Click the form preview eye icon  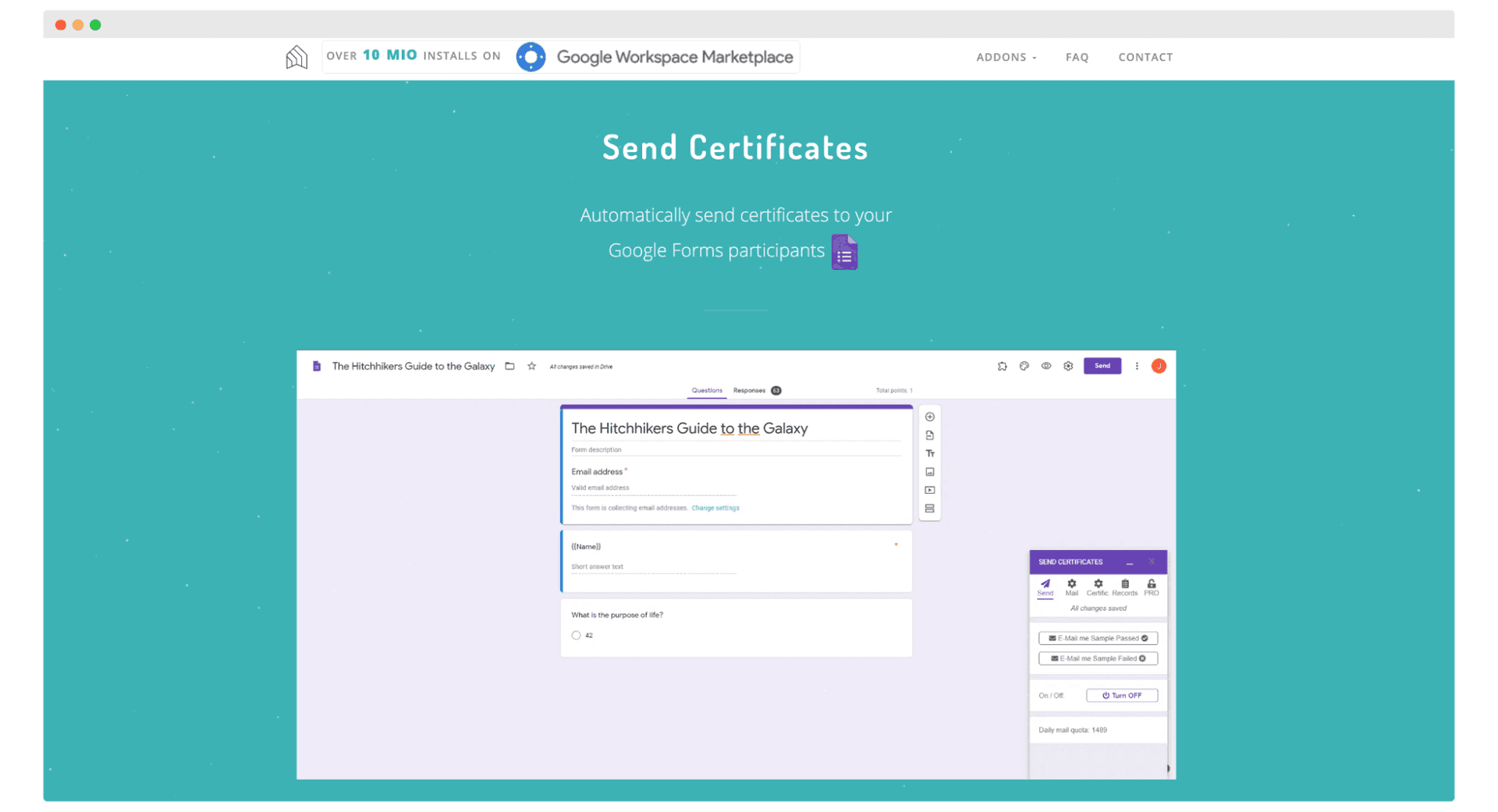point(1045,366)
